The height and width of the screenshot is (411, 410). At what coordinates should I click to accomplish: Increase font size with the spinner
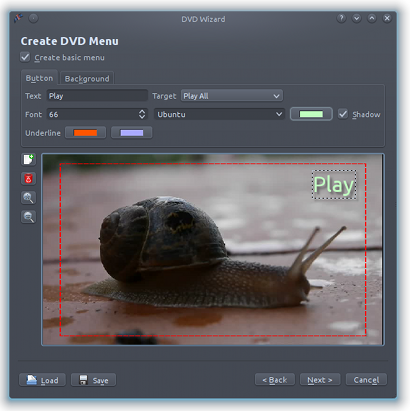pyautogui.click(x=142, y=112)
